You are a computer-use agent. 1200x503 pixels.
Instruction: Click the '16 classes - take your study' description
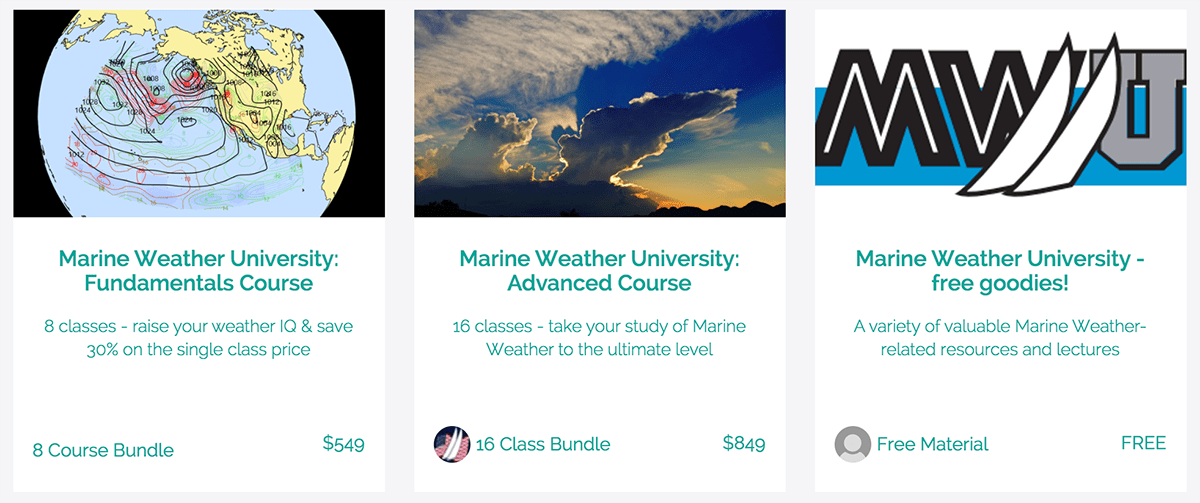[599, 338]
